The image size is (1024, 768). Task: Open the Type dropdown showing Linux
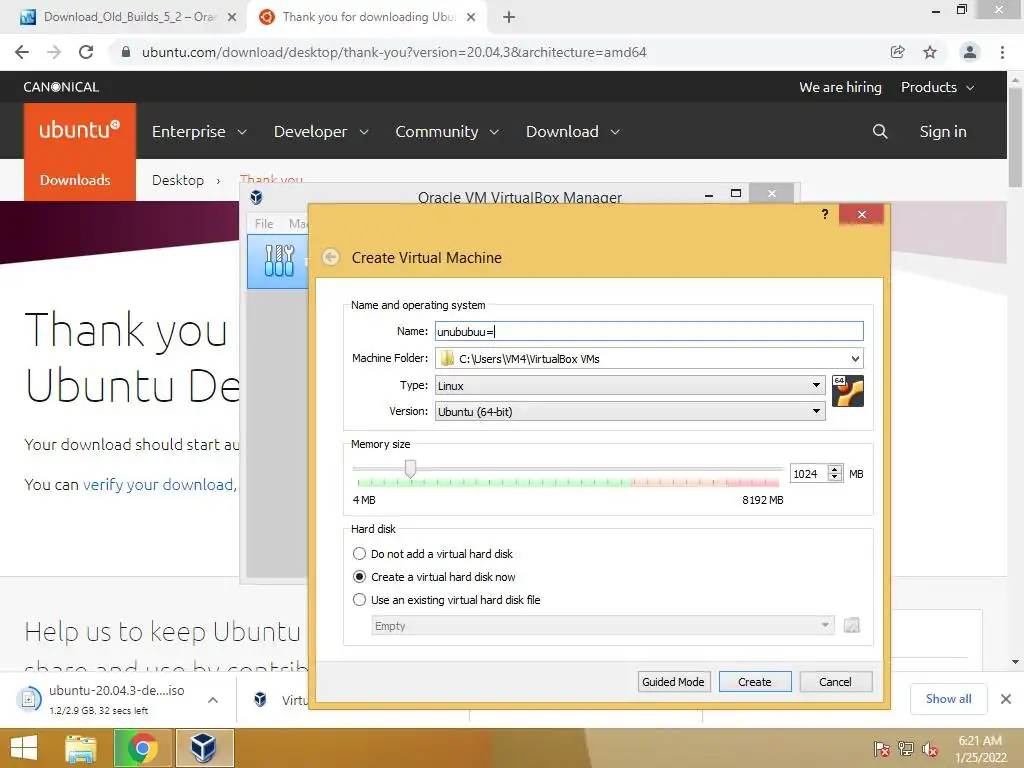click(x=630, y=385)
